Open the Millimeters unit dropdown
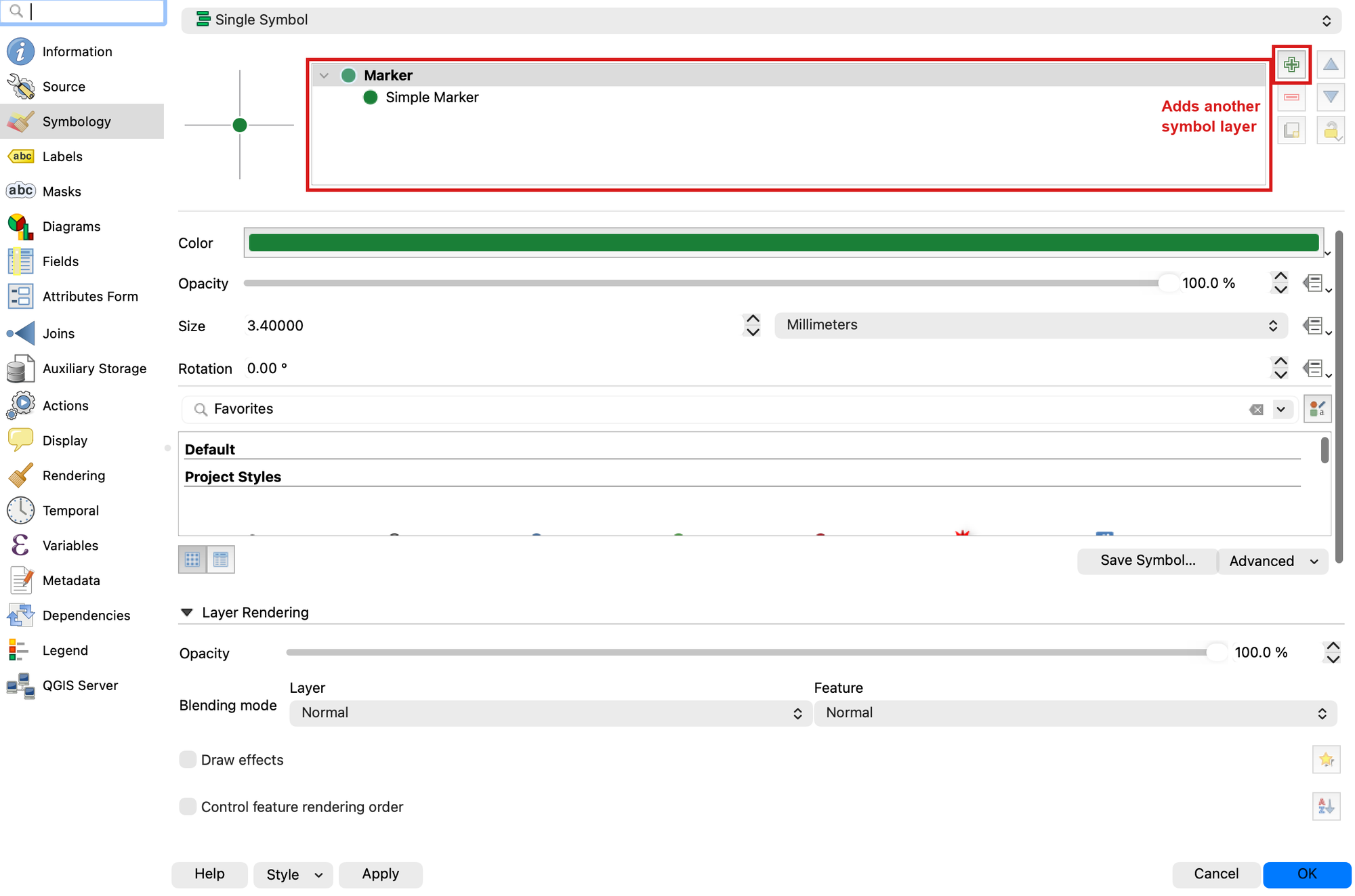 coord(1030,326)
